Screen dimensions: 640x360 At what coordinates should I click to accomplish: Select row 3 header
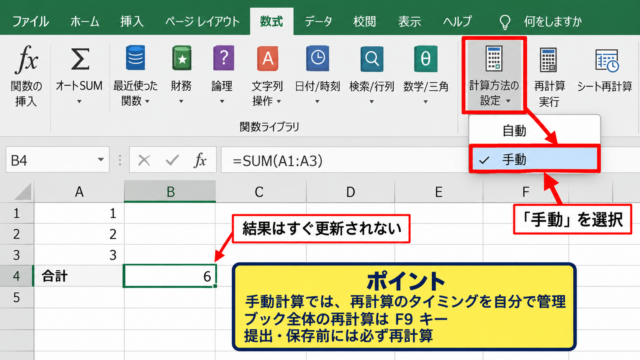[16, 255]
